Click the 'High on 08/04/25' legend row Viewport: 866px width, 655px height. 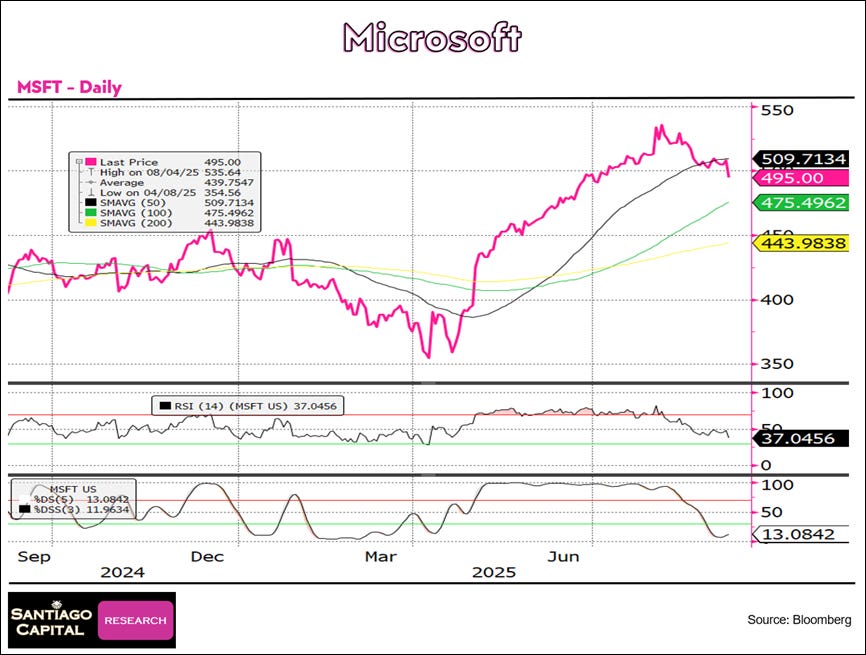(x=170, y=172)
